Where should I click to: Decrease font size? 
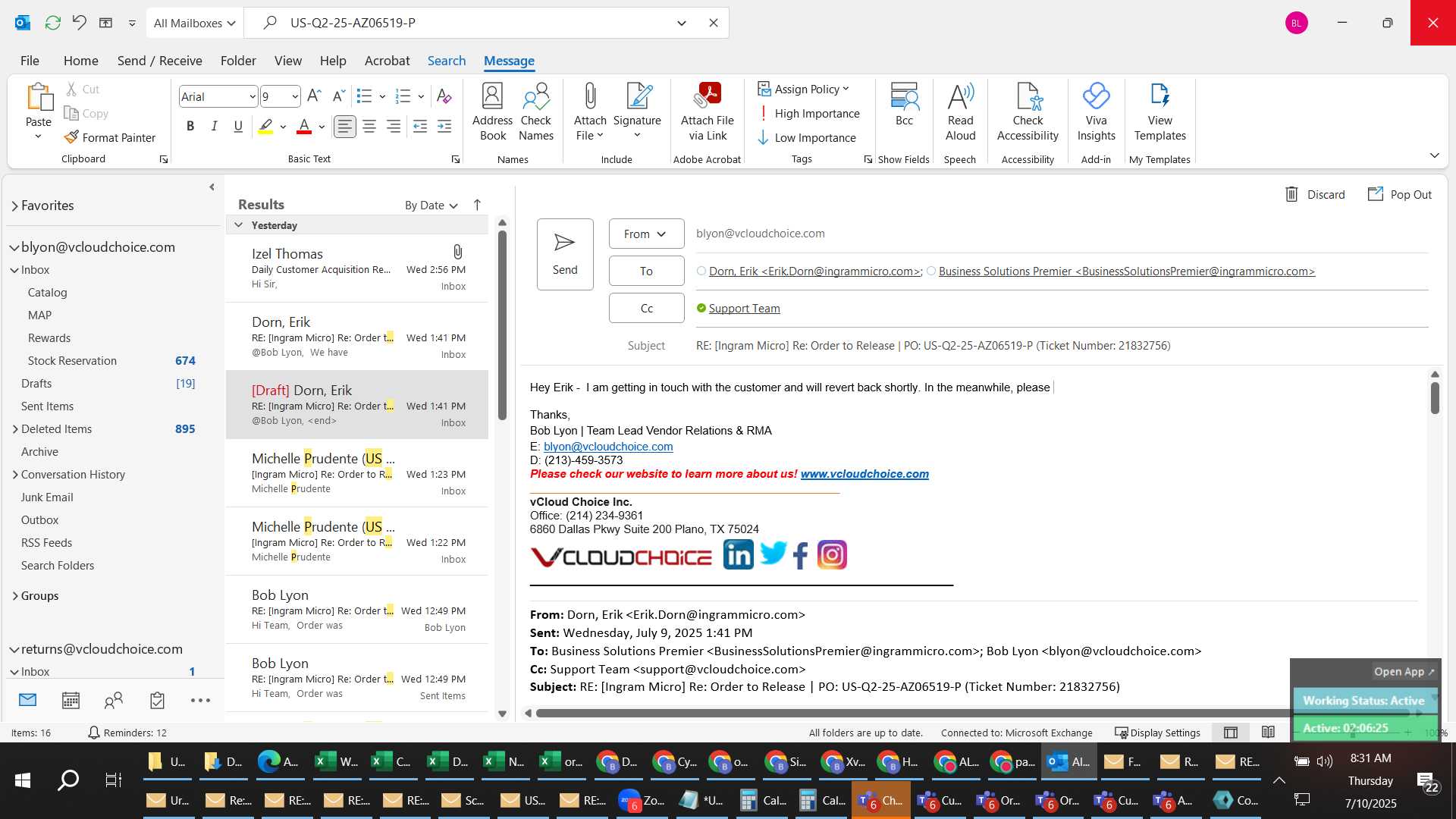pyautogui.click(x=338, y=96)
